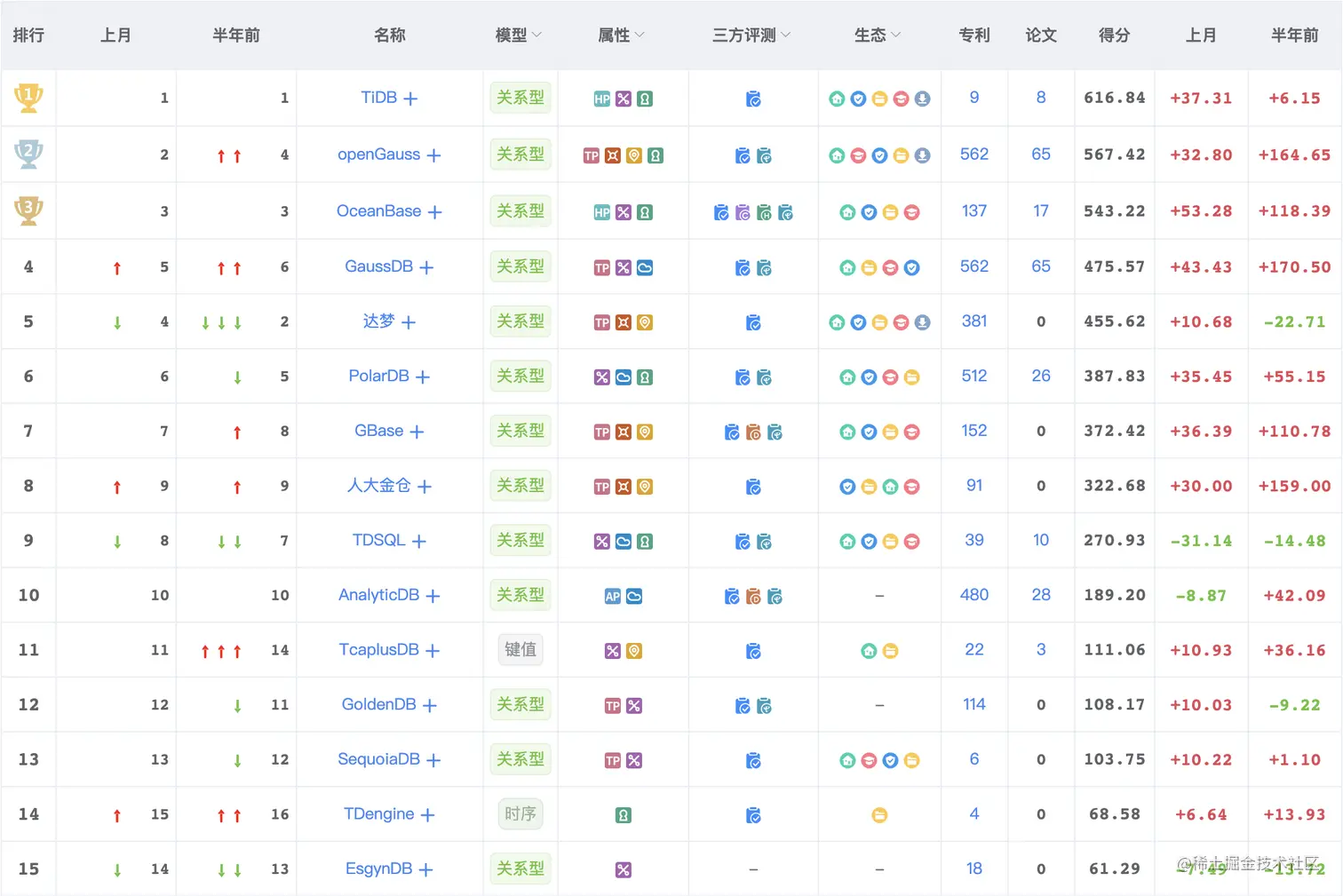Click the TDSQL paper count 10

tap(1041, 540)
